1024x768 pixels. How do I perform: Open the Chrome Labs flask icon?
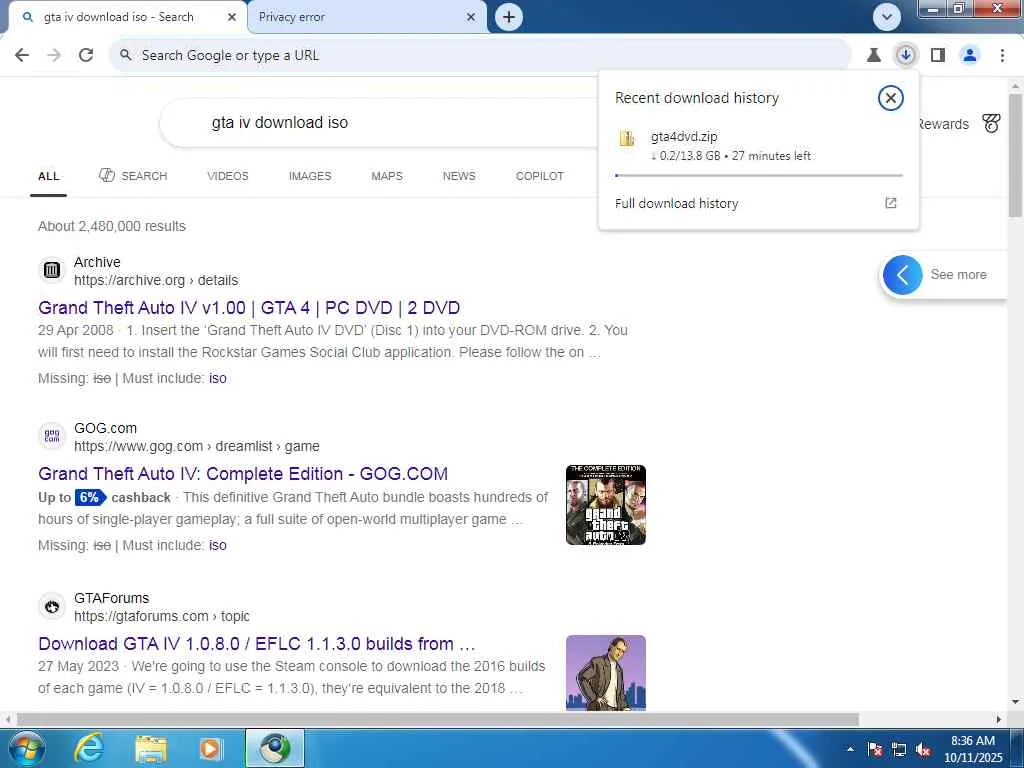(x=873, y=55)
